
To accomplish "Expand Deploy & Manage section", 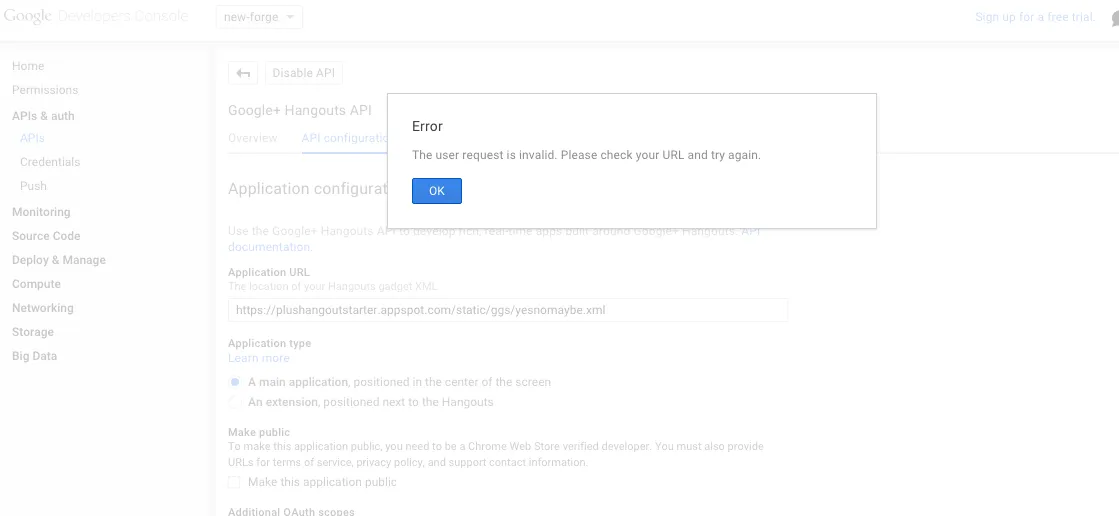I will point(59,260).
